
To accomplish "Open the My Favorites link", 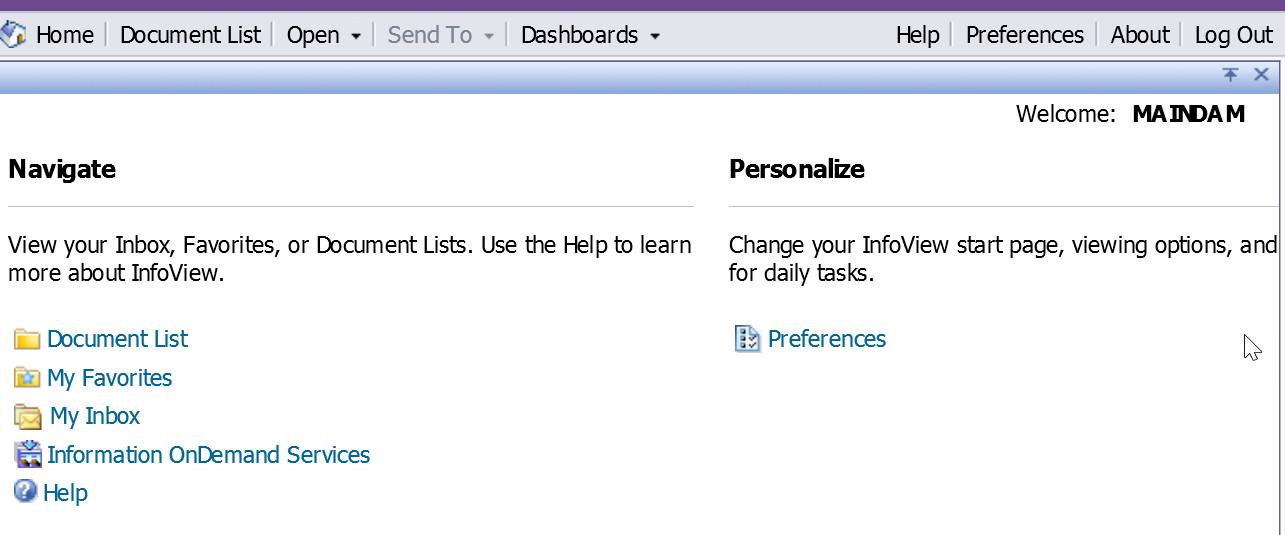I will click(110, 378).
